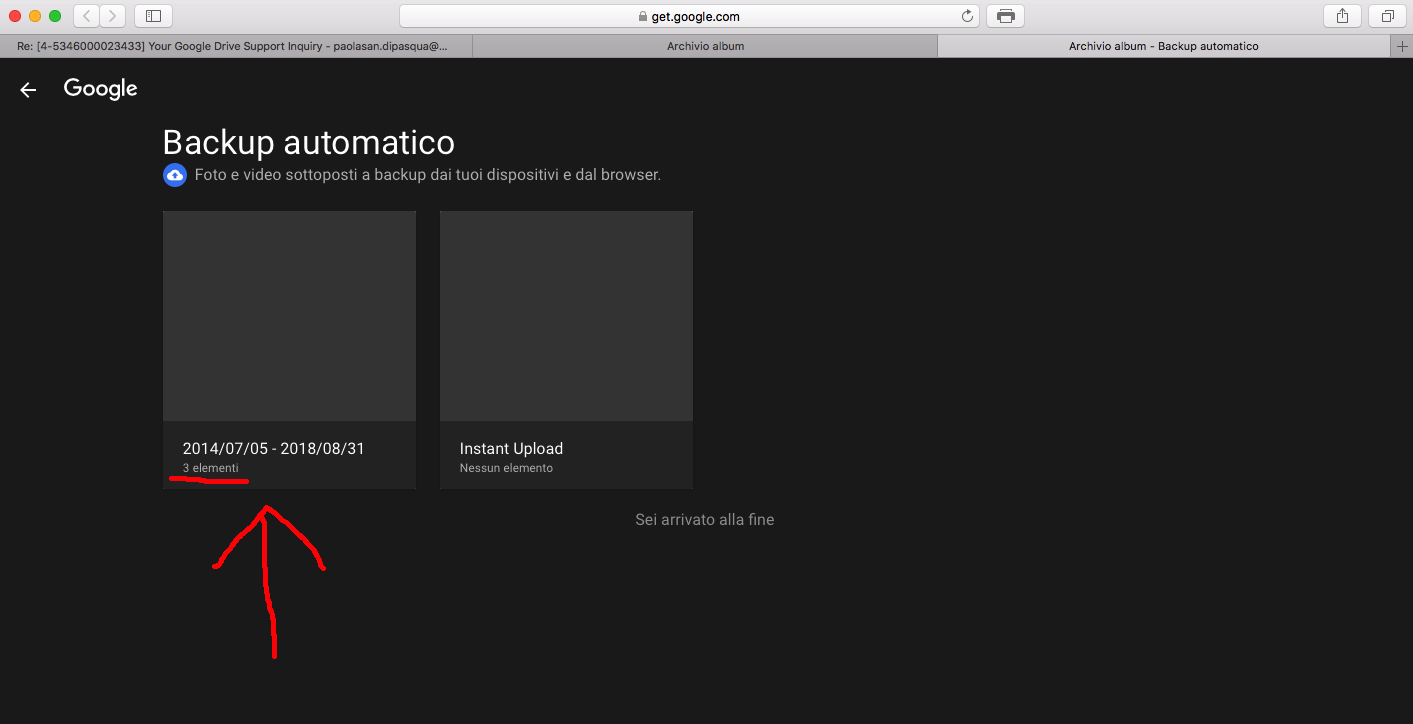Click the 2014/07/05 - 2018/08/31 album title

[273, 449]
